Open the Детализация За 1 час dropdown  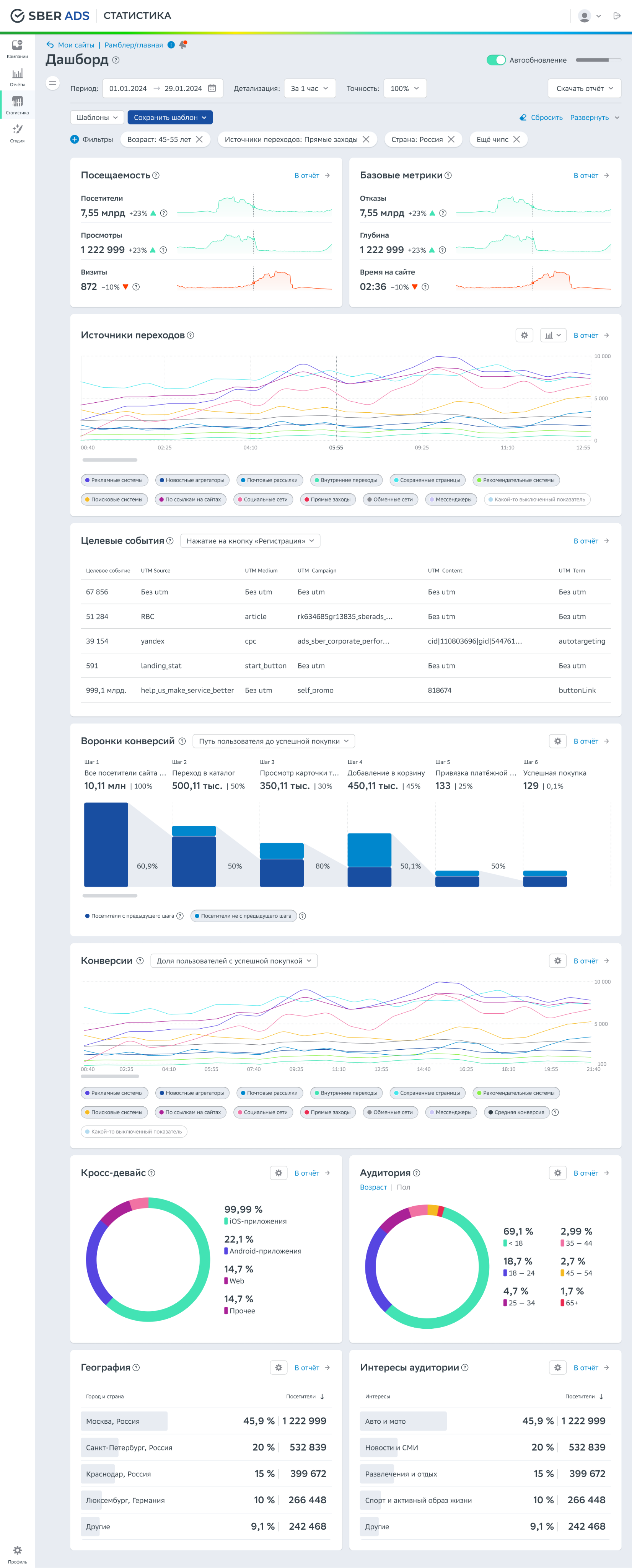pyautogui.click(x=309, y=89)
